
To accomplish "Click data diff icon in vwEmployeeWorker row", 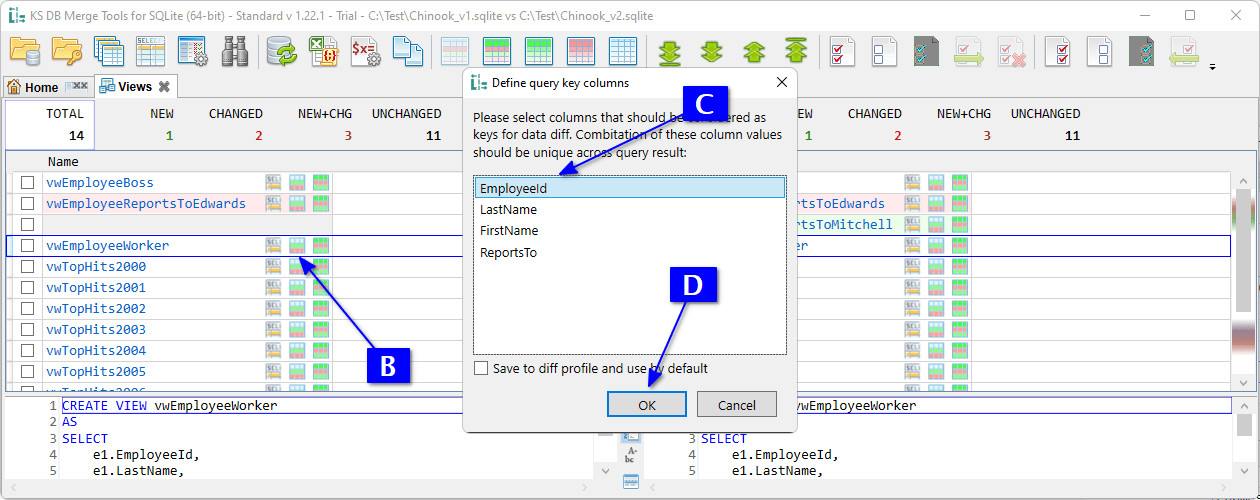I will [x=297, y=245].
